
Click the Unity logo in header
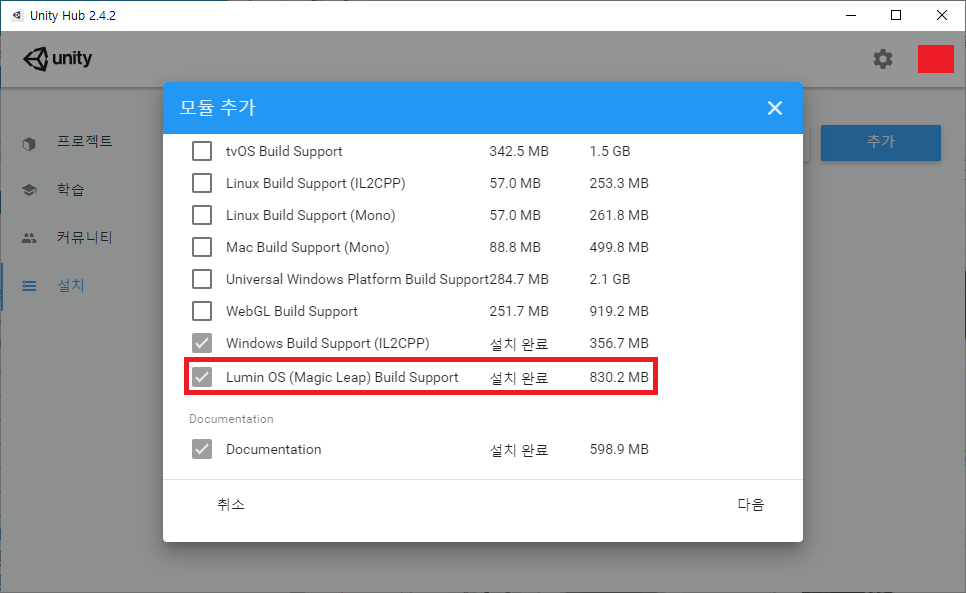(57, 58)
